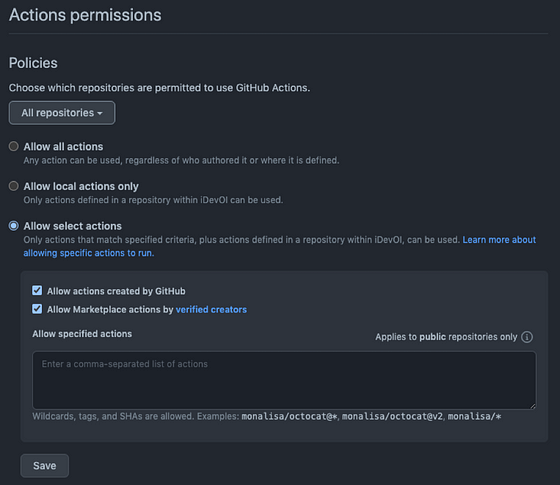Screen dimensions: 560x485
Task: Click the 'Allow actions created by GitHub' label text
Action: pyautogui.click(x=116, y=291)
